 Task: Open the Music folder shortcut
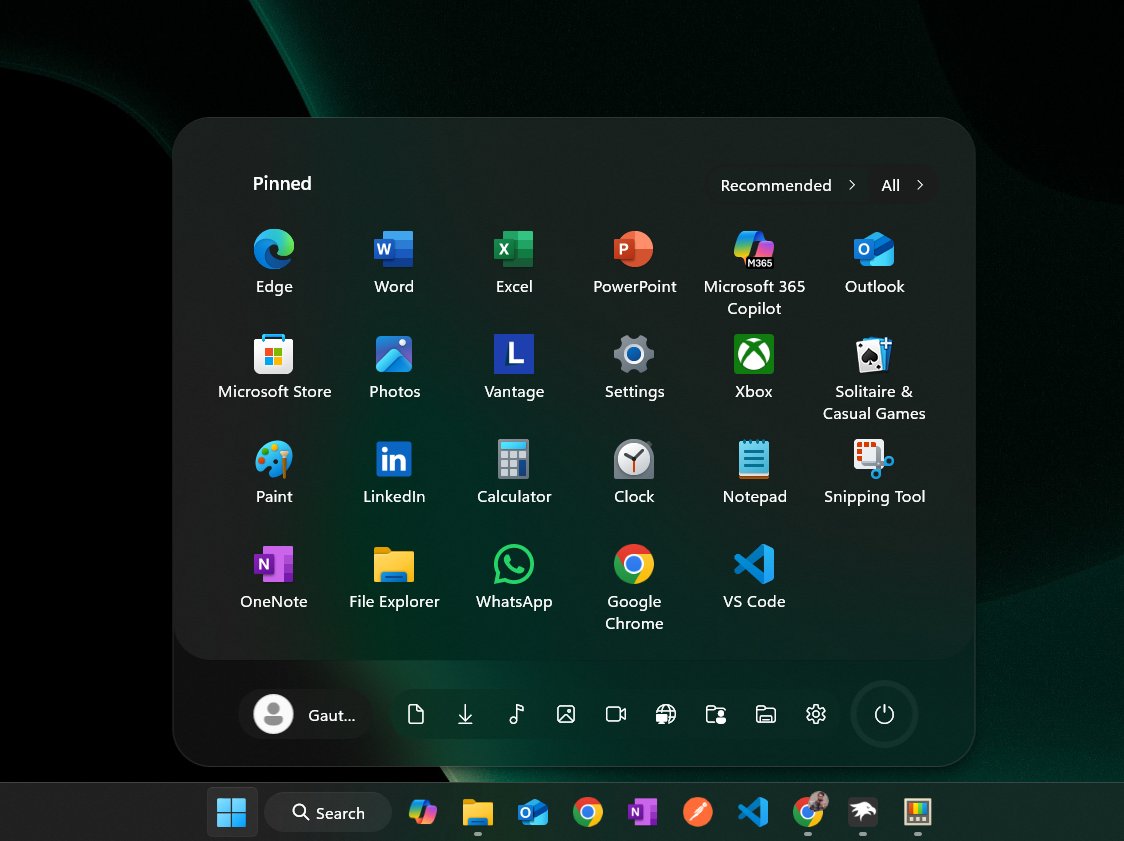516,714
